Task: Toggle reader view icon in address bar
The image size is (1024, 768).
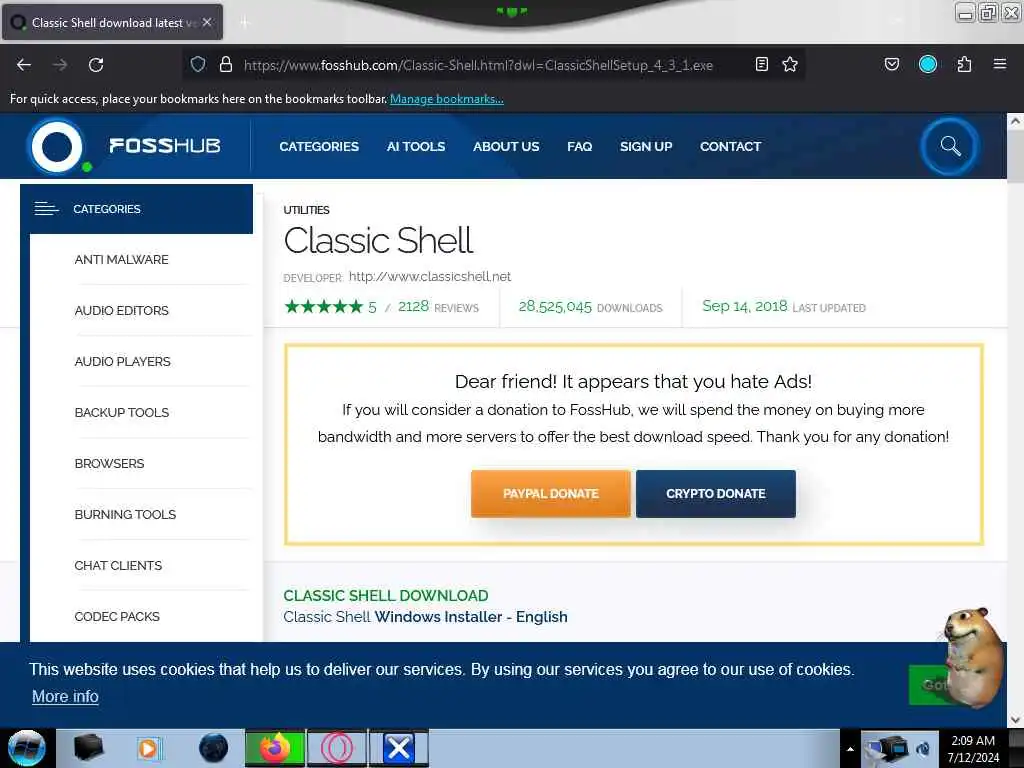Action: [761, 64]
